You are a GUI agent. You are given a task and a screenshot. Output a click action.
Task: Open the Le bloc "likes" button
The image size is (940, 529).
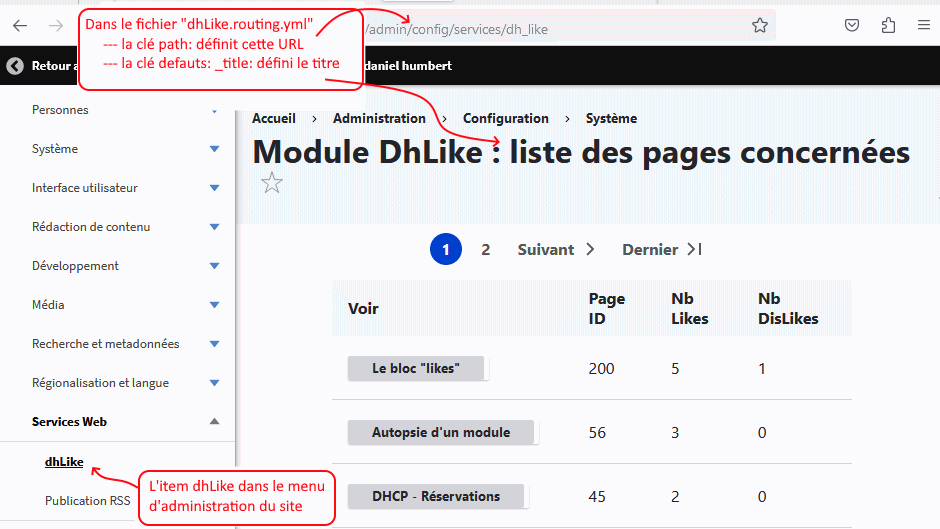pyautogui.click(x=415, y=368)
